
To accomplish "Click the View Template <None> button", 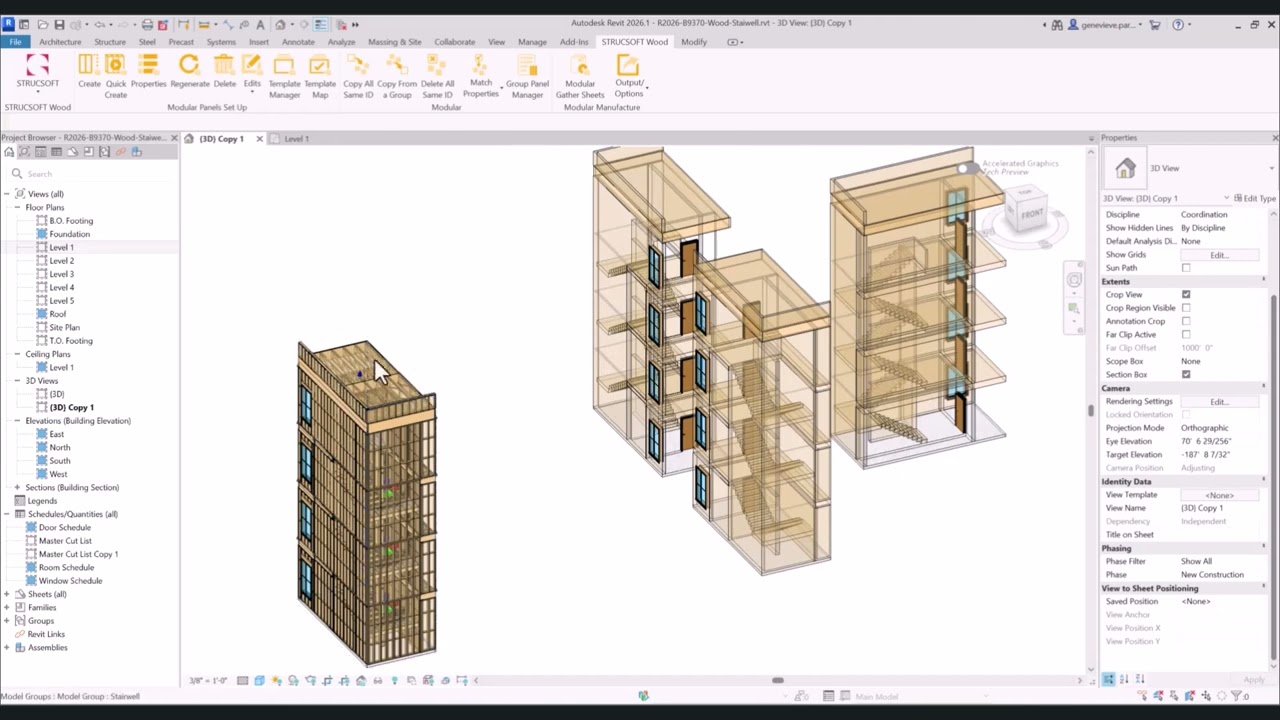I will tap(1218, 495).
